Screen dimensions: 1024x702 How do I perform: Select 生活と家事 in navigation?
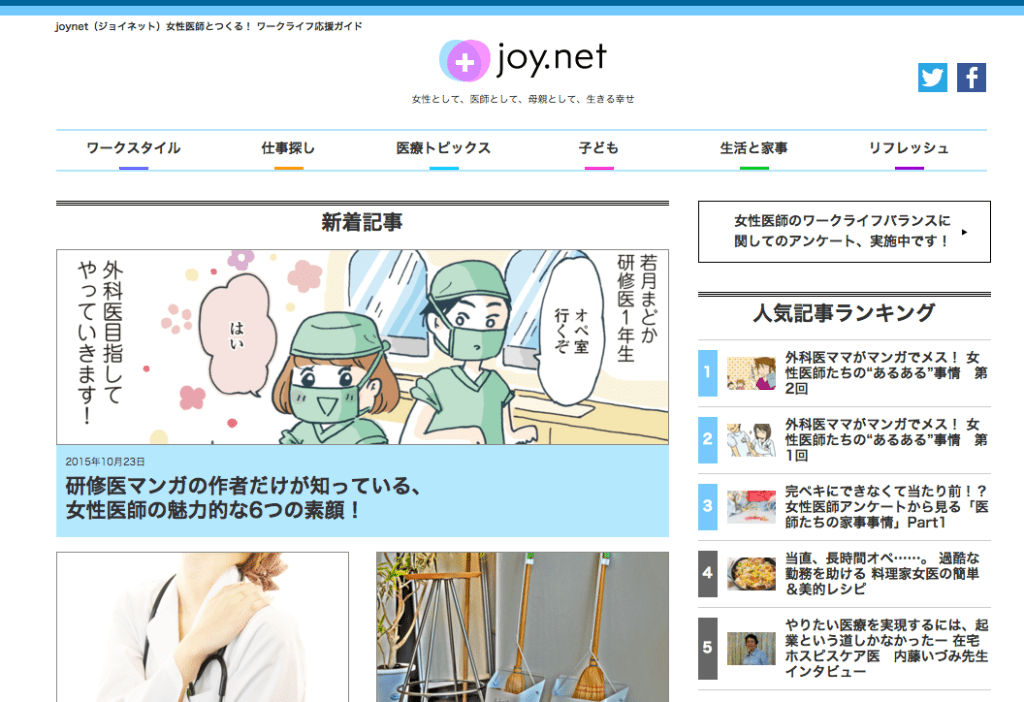(753, 148)
